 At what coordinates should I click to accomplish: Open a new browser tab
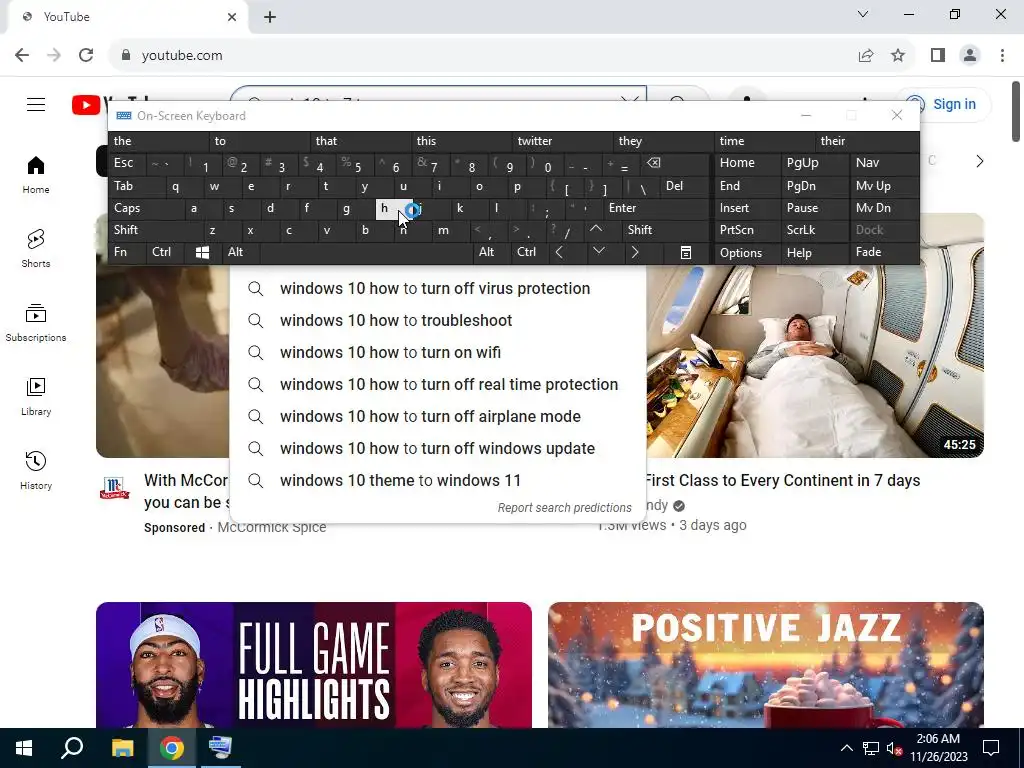pos(270,17)
